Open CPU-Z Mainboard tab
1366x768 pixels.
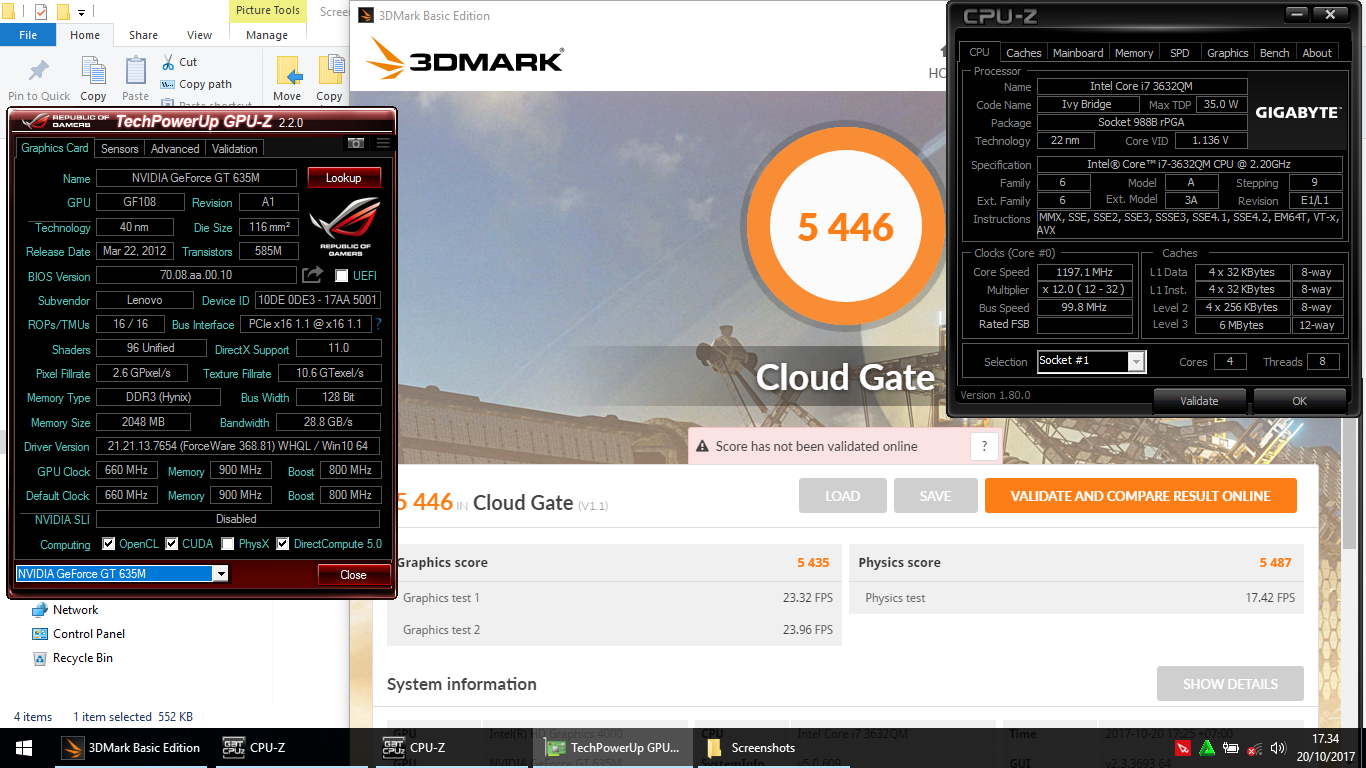(x=1078, y=53)
